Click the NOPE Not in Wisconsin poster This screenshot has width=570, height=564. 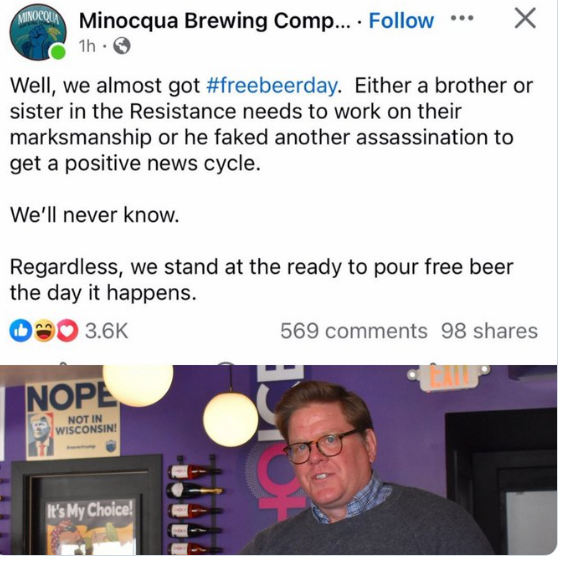pyautogui.click(x=73, y=419)
